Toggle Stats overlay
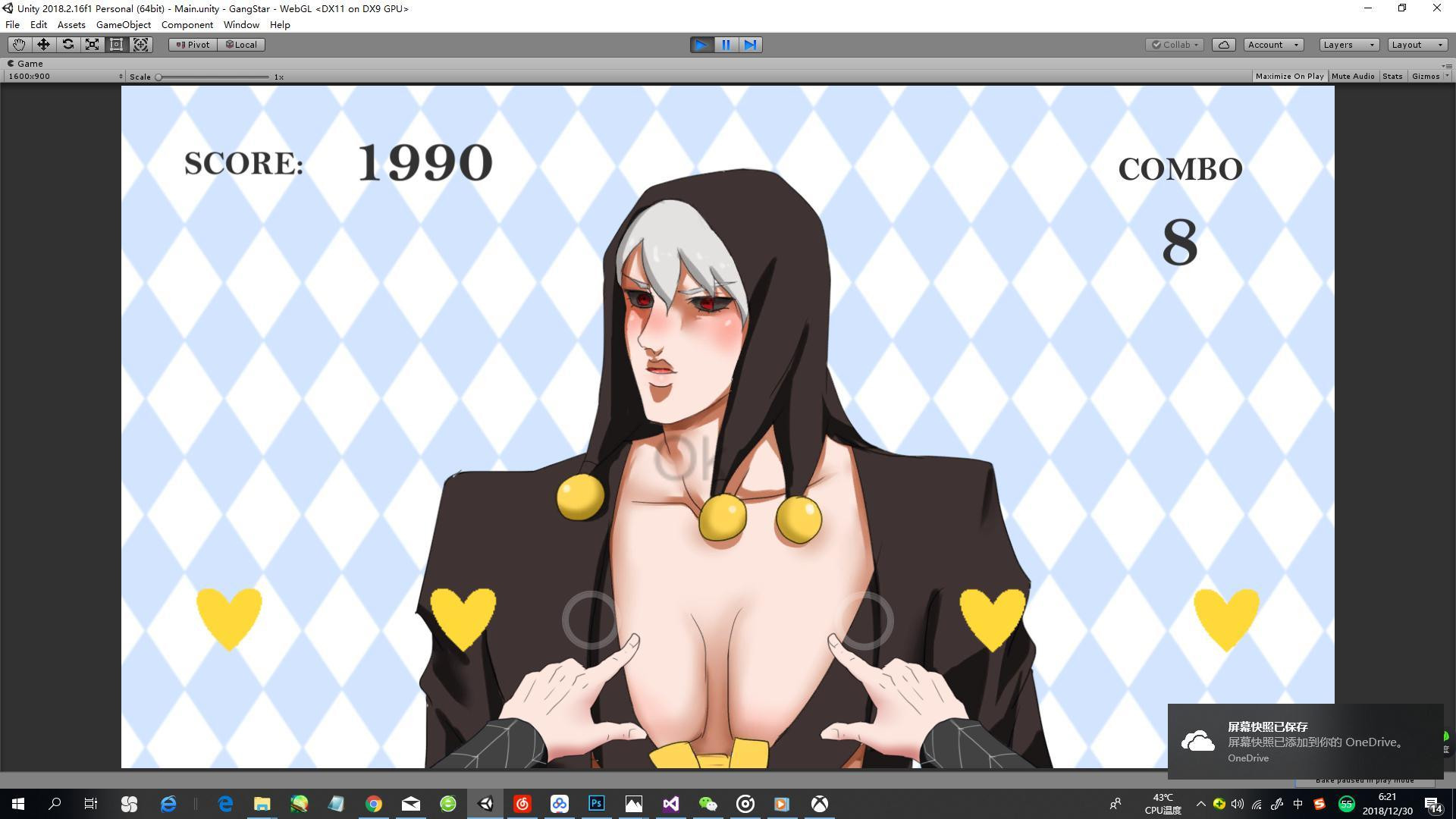1456x819 pixels. 1392,77
